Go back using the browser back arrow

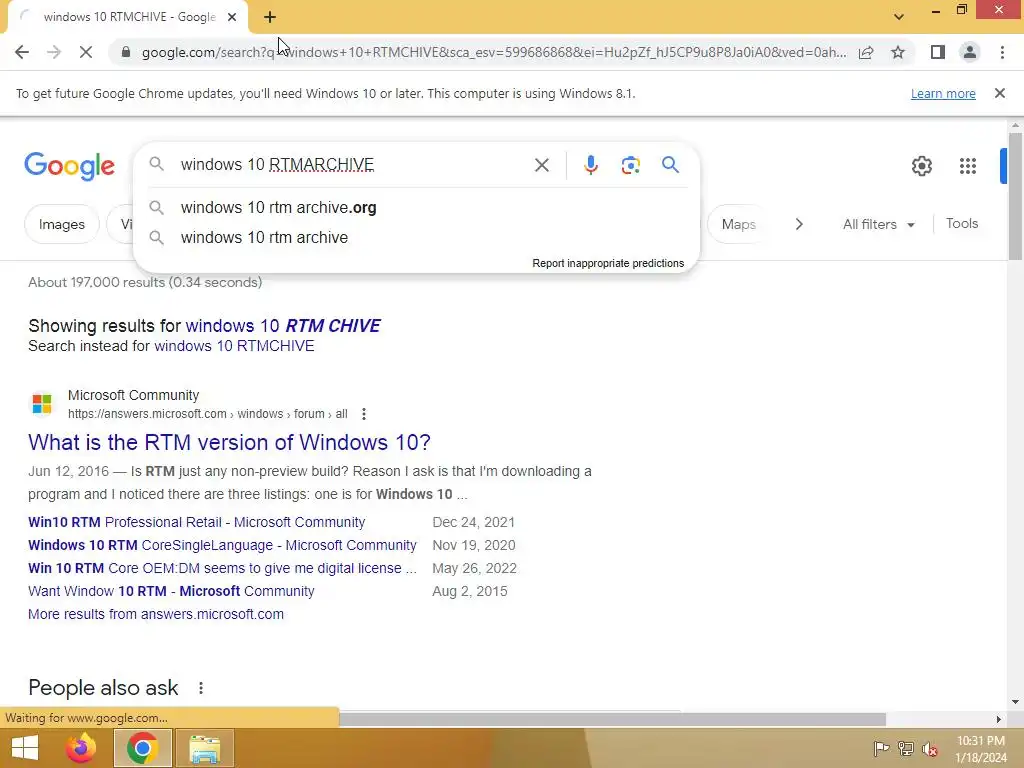[22, 52]
